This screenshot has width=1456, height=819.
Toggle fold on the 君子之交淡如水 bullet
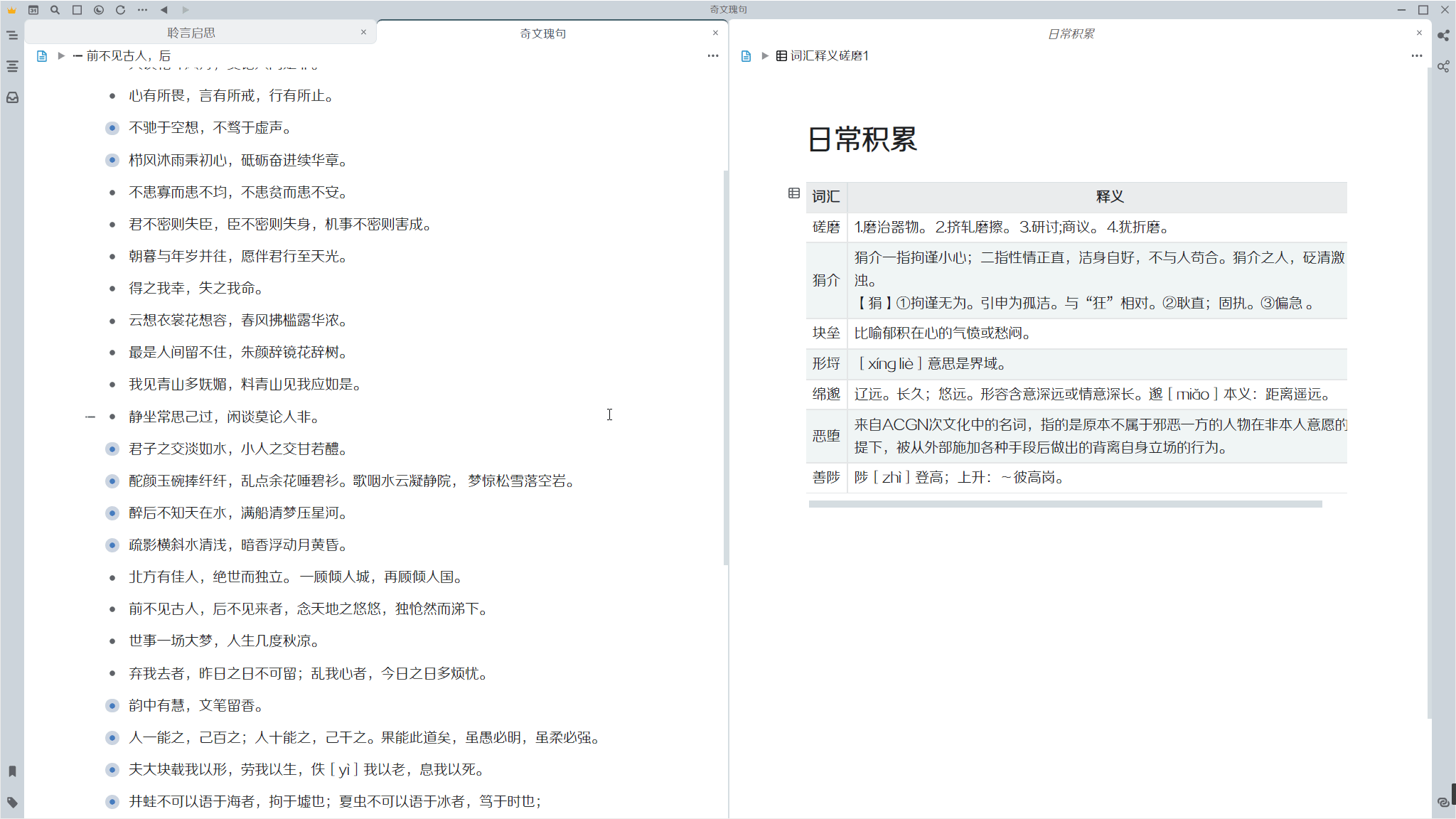[x=112, y=449]
